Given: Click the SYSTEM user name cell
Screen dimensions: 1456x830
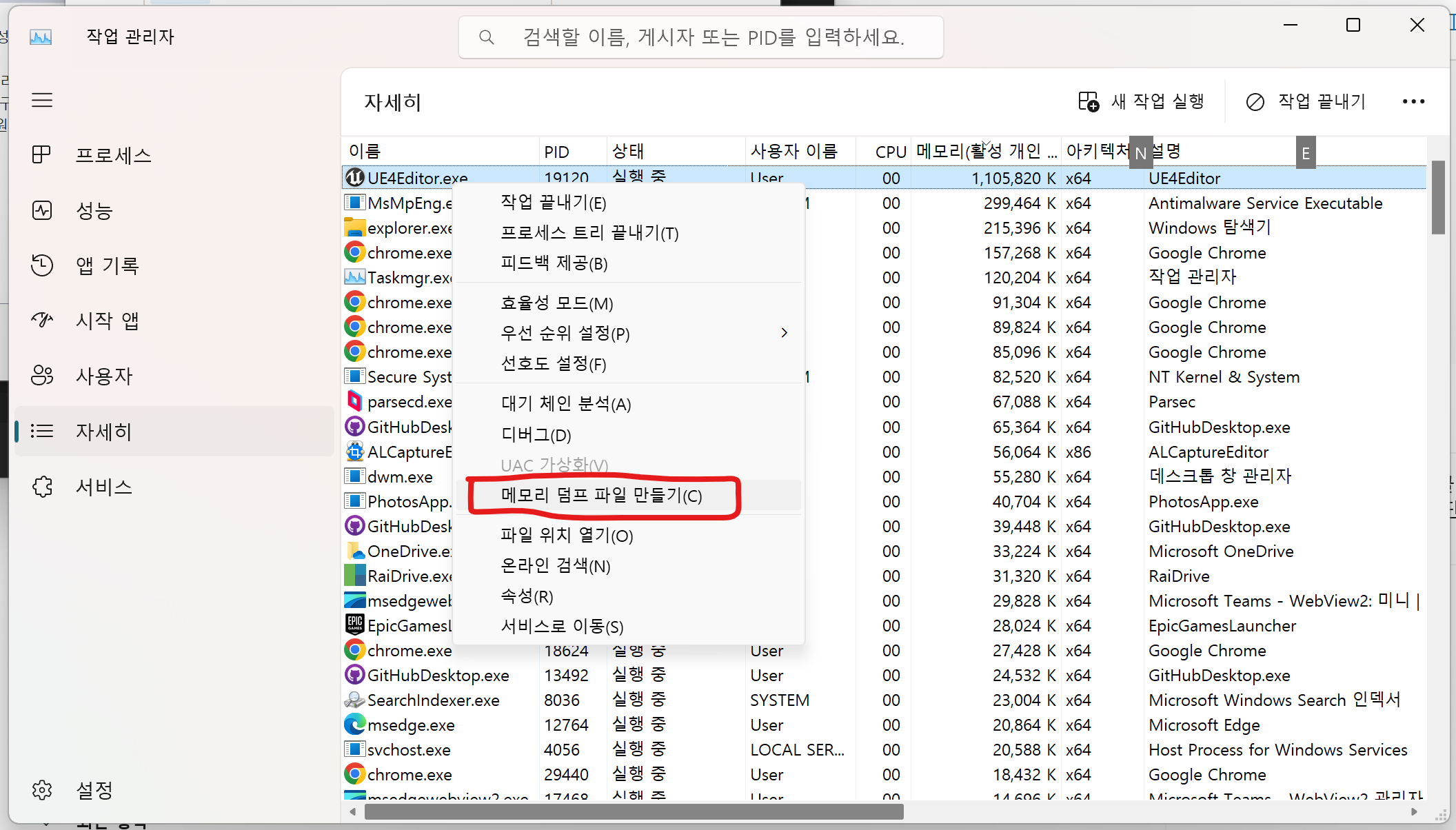Looking at the screenshot, I should (780, 700).
